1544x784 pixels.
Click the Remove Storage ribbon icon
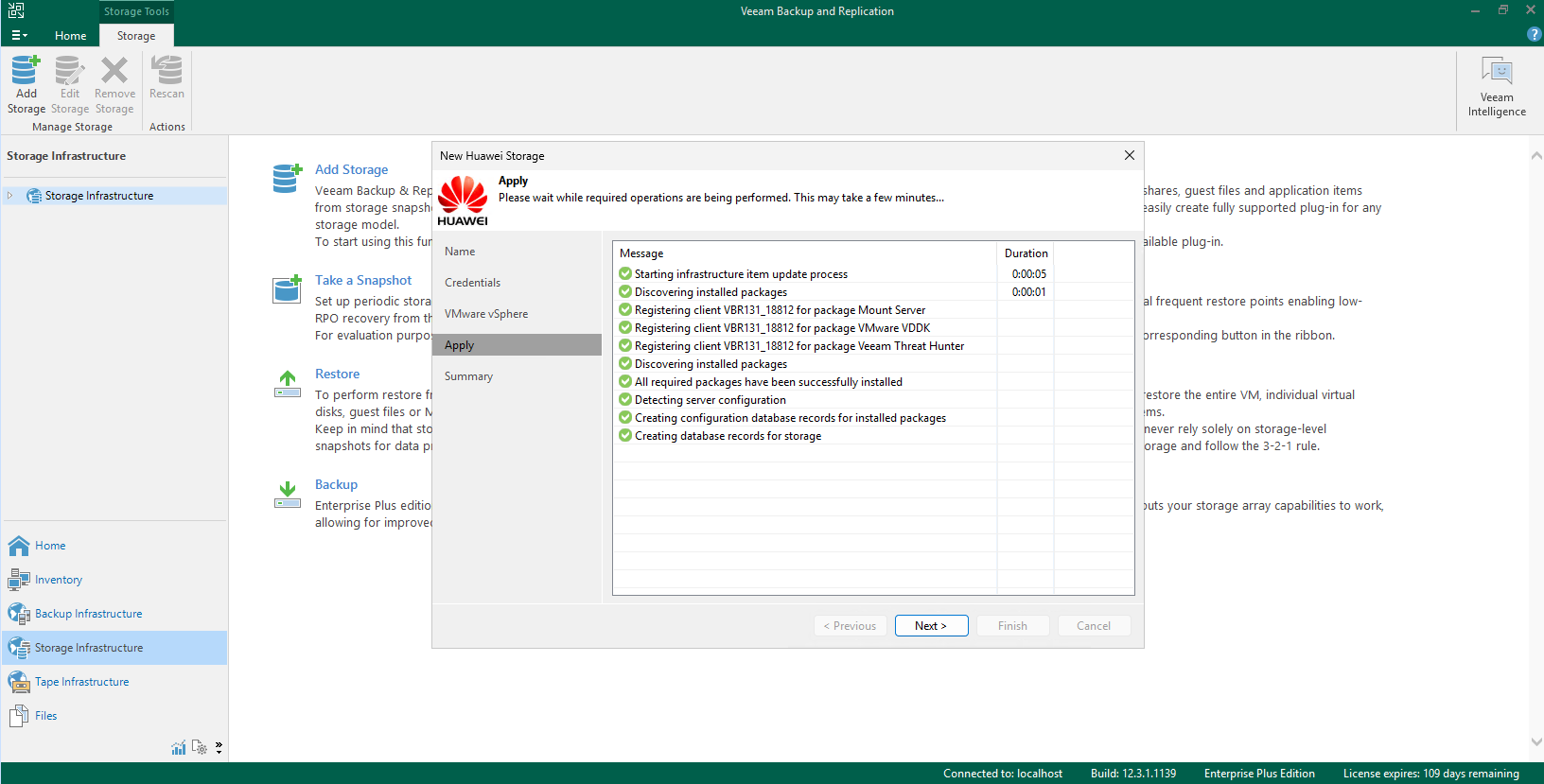point(114,84)
